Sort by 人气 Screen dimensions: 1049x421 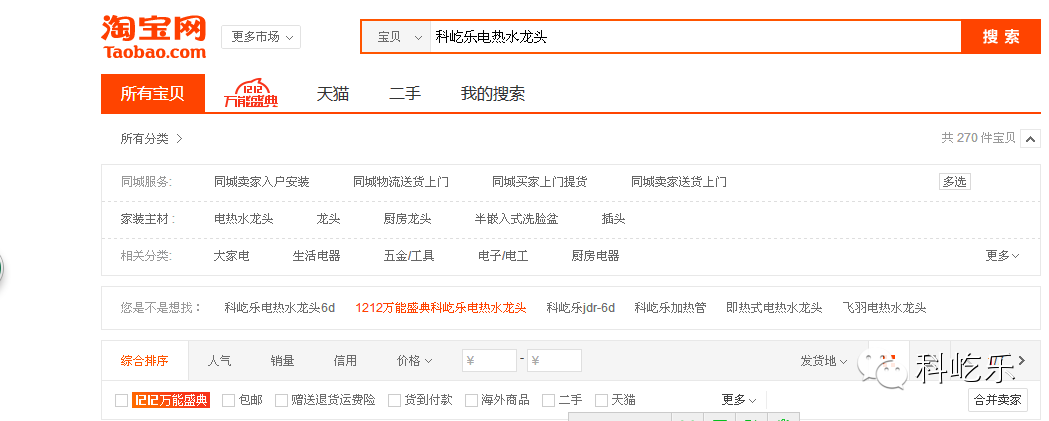(x=219, y=361)
